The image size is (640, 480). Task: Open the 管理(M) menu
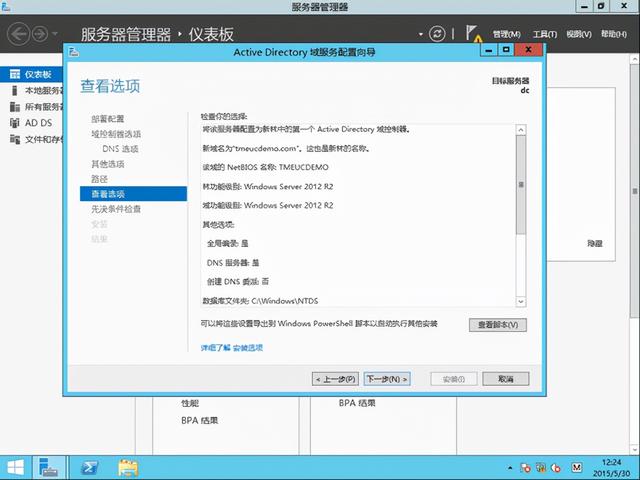[506, 34]
